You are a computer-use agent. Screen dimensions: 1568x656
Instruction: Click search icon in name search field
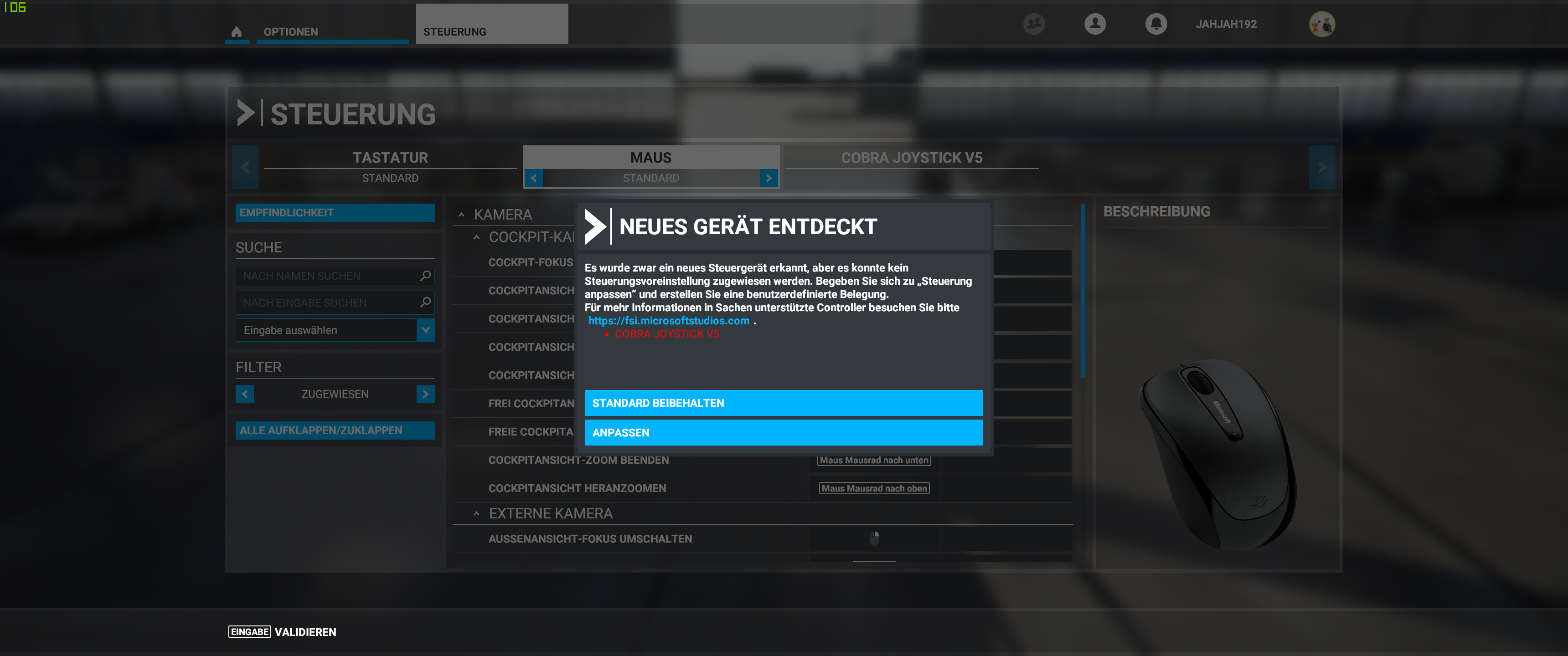pos(425,276)
